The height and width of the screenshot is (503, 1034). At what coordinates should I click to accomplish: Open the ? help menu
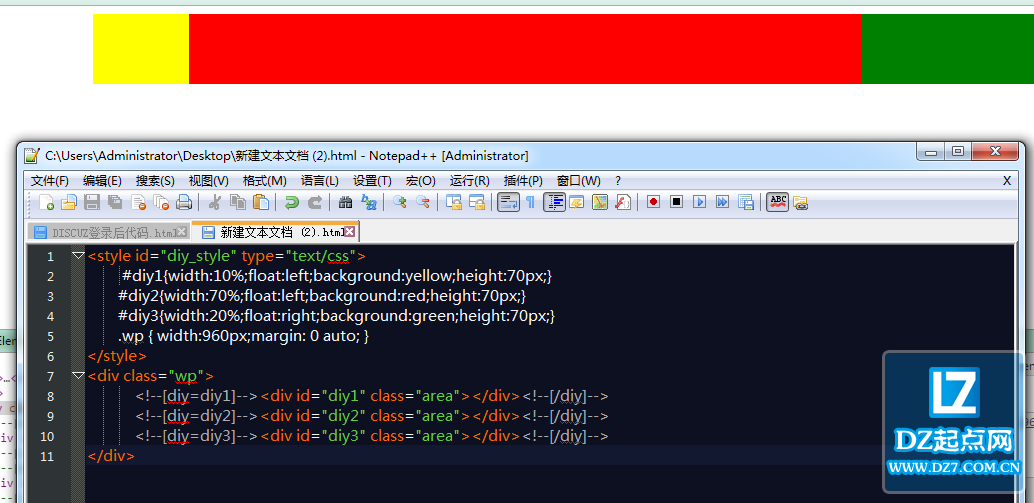pos(618,181)
